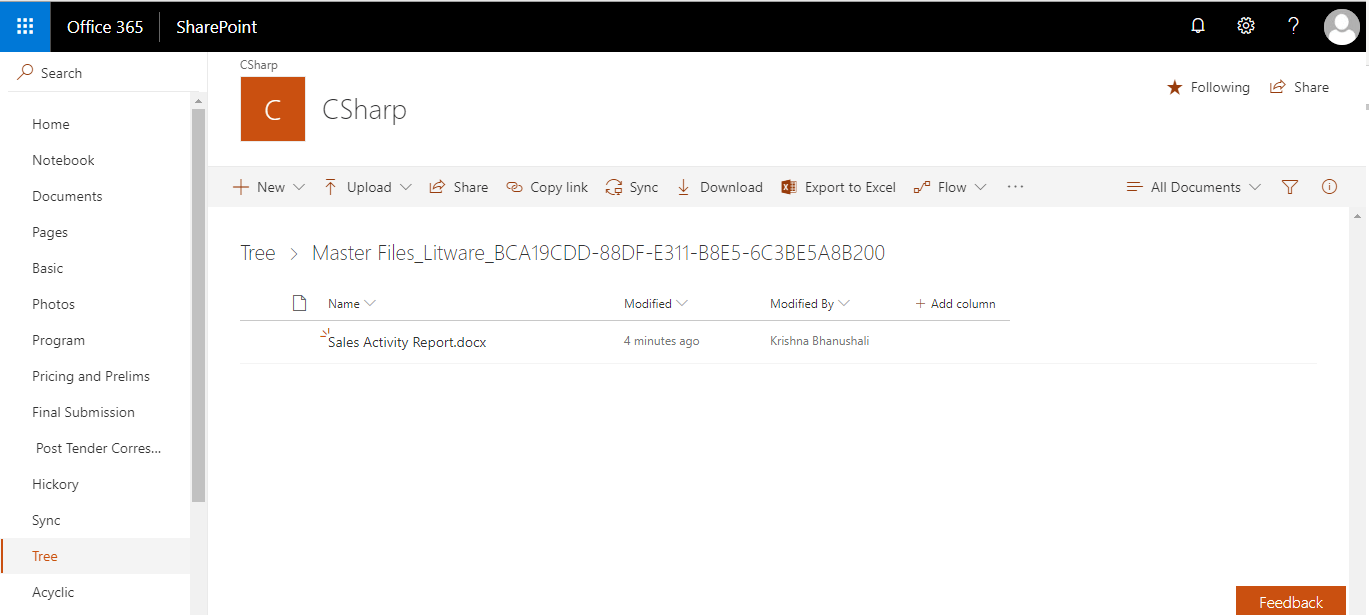Click the Feedback button
The width and height of the screenshot is (1369, 615).
[x=1291, y=601]
